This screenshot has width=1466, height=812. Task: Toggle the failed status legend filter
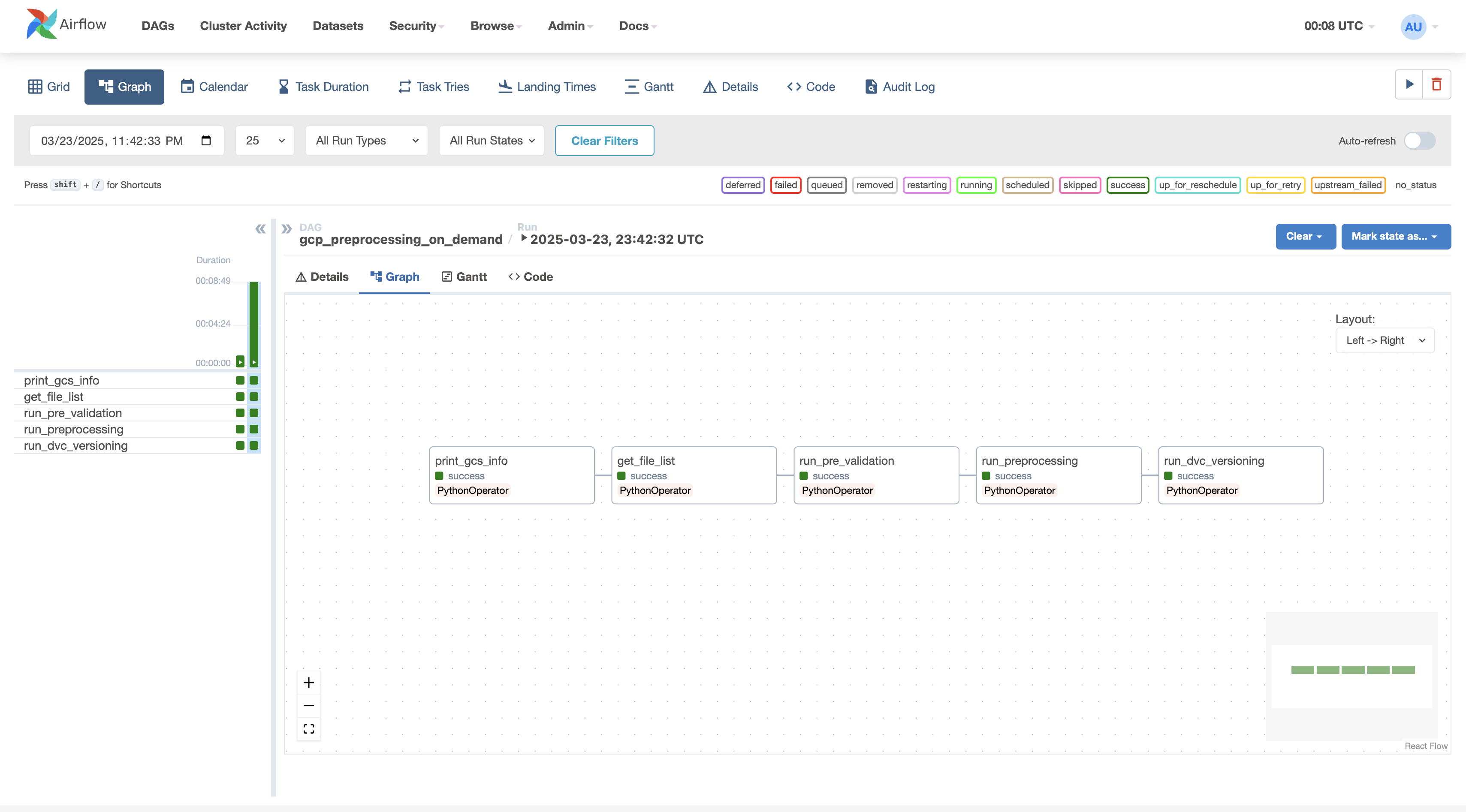pyautogui.click(x=785, y=185)
